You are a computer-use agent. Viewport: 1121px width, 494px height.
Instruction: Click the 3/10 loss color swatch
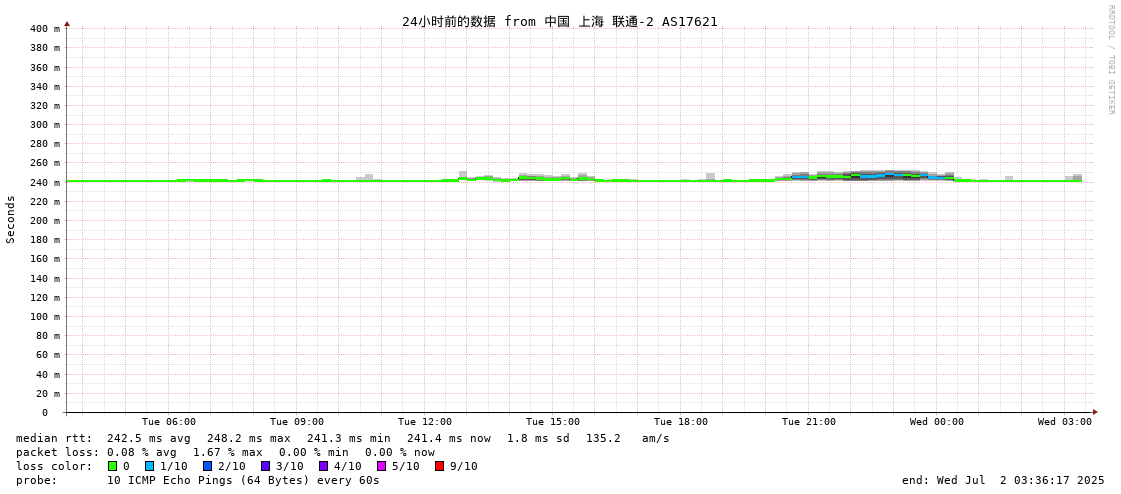265,466
